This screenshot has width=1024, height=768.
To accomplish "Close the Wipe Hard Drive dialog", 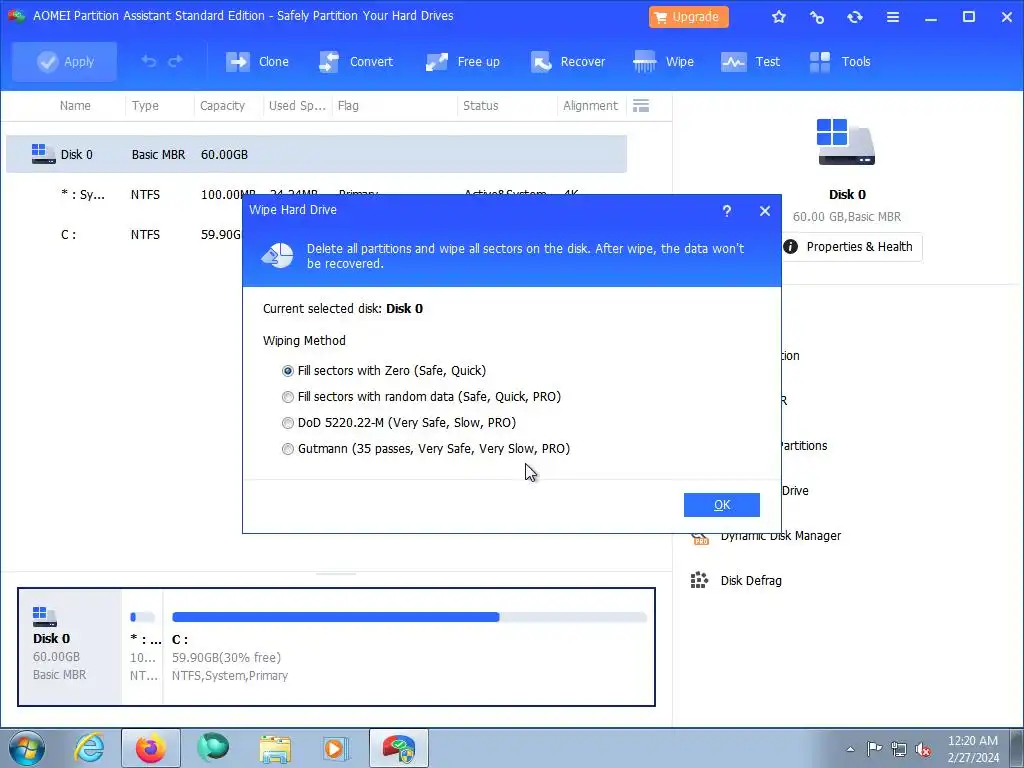I will click(x=765, y=211).
